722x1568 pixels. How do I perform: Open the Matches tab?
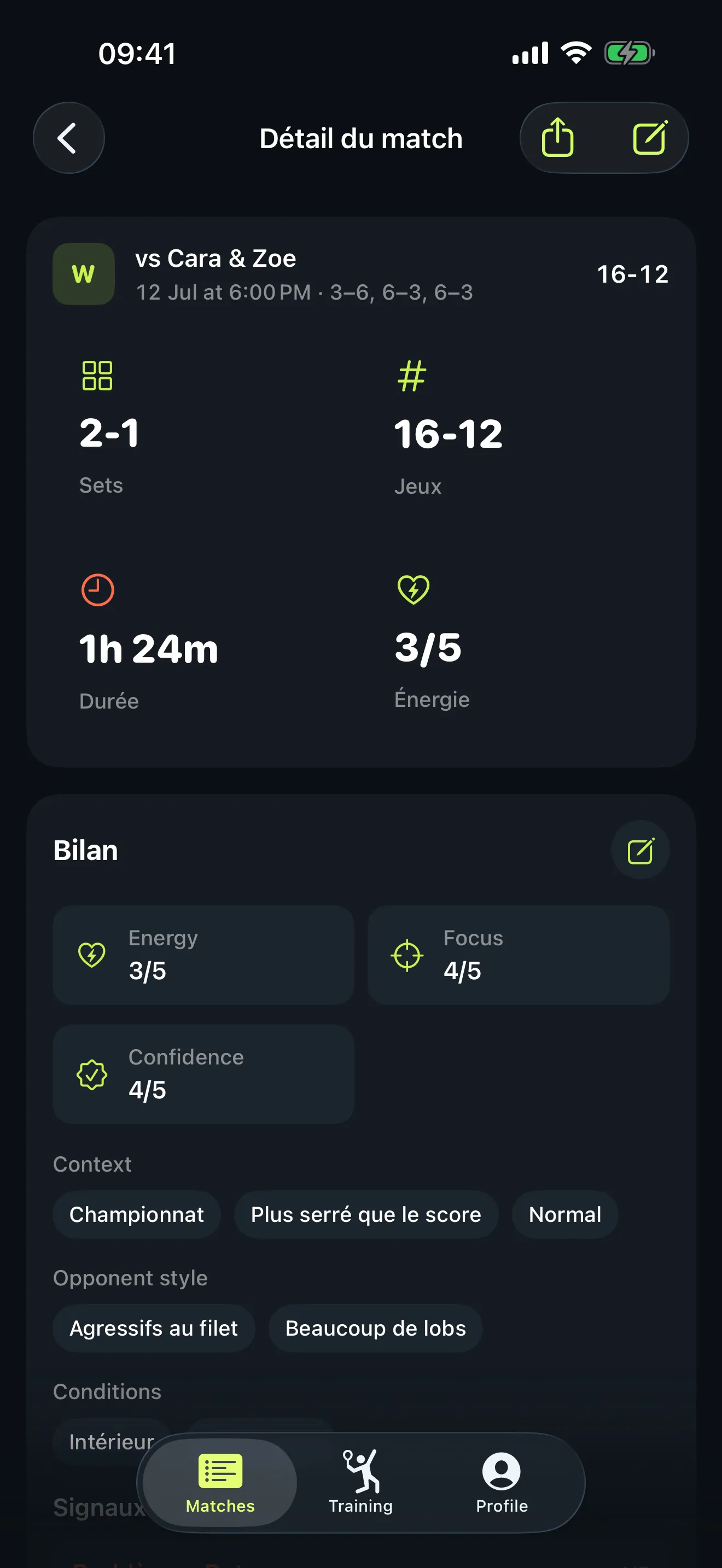pos(220,1483)
